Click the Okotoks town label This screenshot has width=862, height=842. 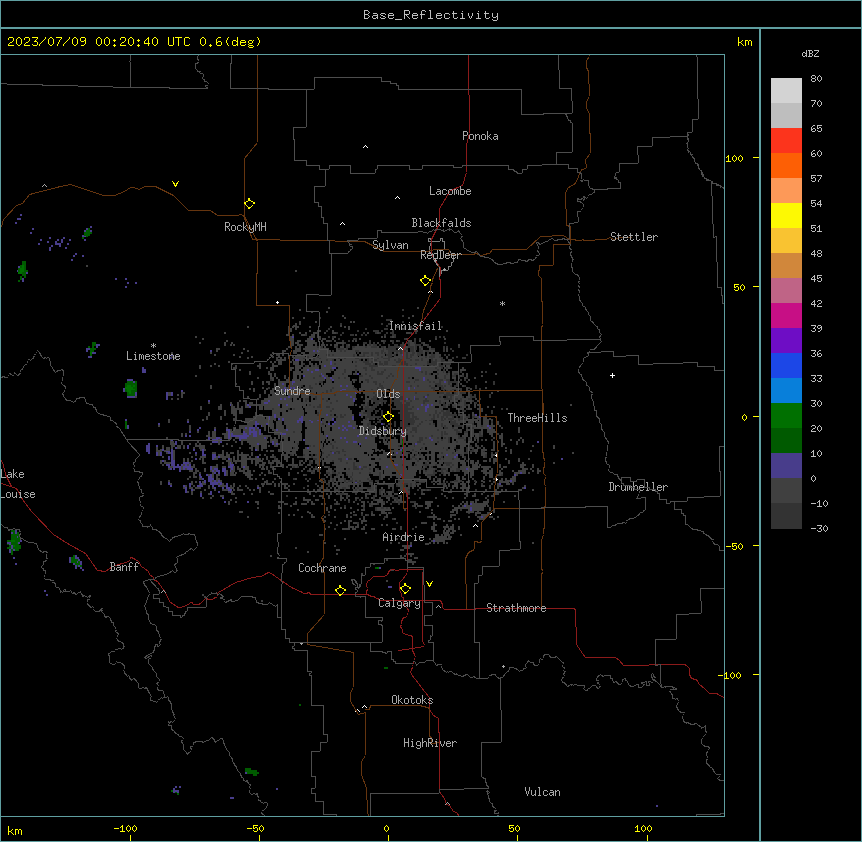[412, 700]
